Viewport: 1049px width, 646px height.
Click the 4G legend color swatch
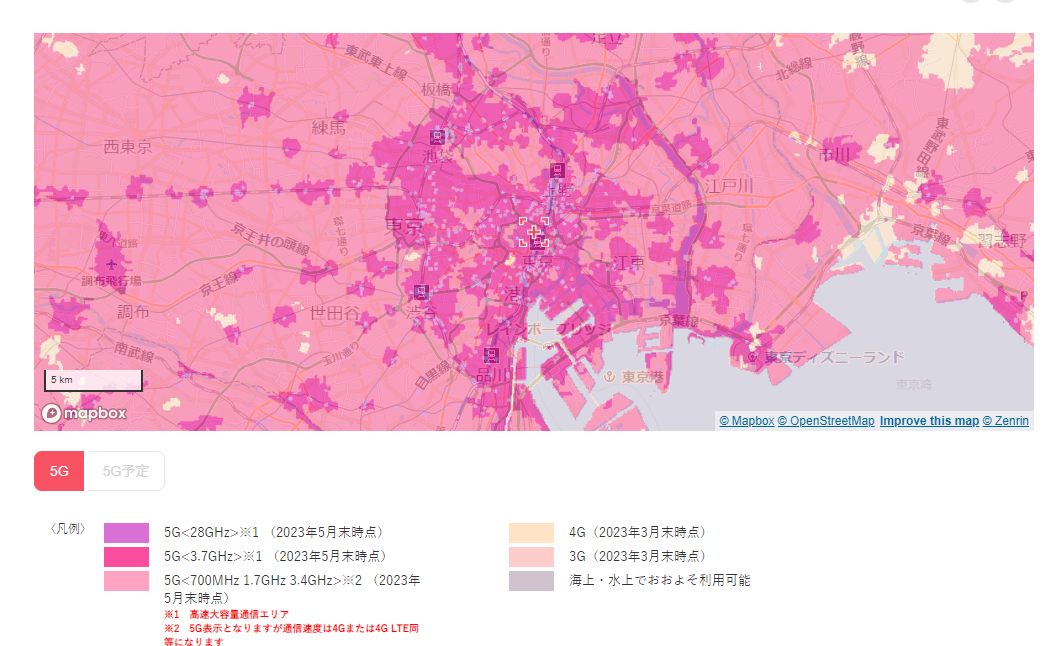click(x=531, y=533)
